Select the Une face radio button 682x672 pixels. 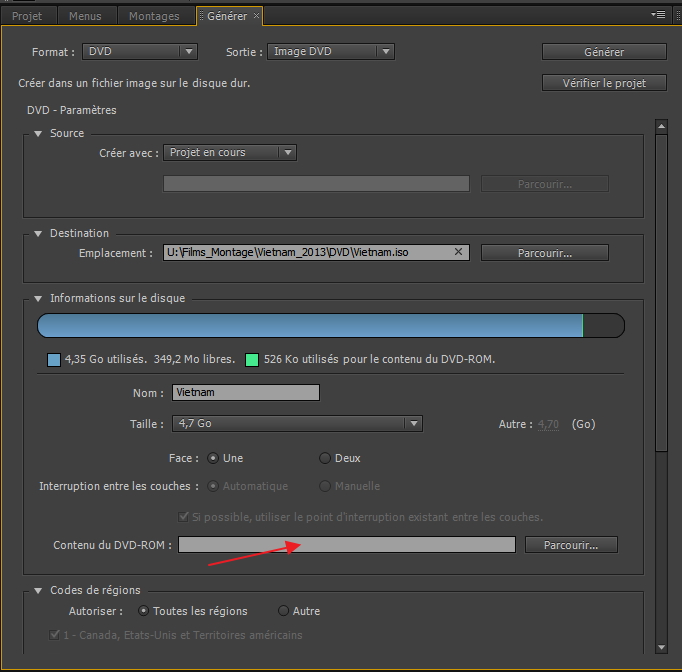tap(213, 459)
